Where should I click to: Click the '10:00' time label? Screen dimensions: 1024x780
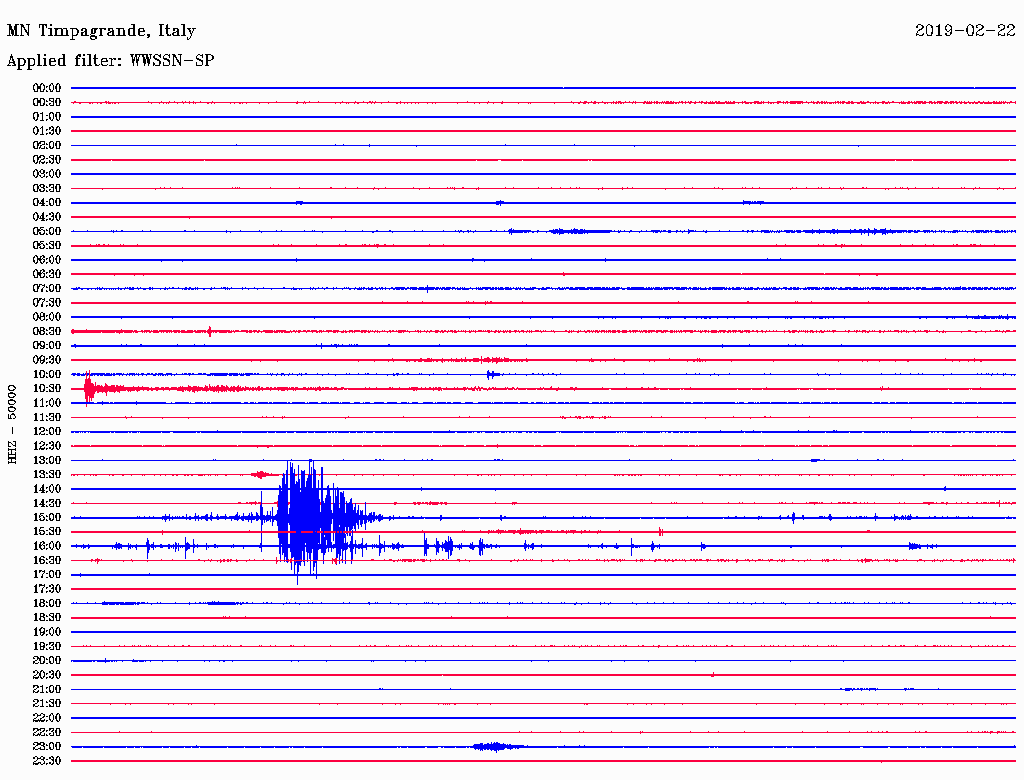click(46, 374)
